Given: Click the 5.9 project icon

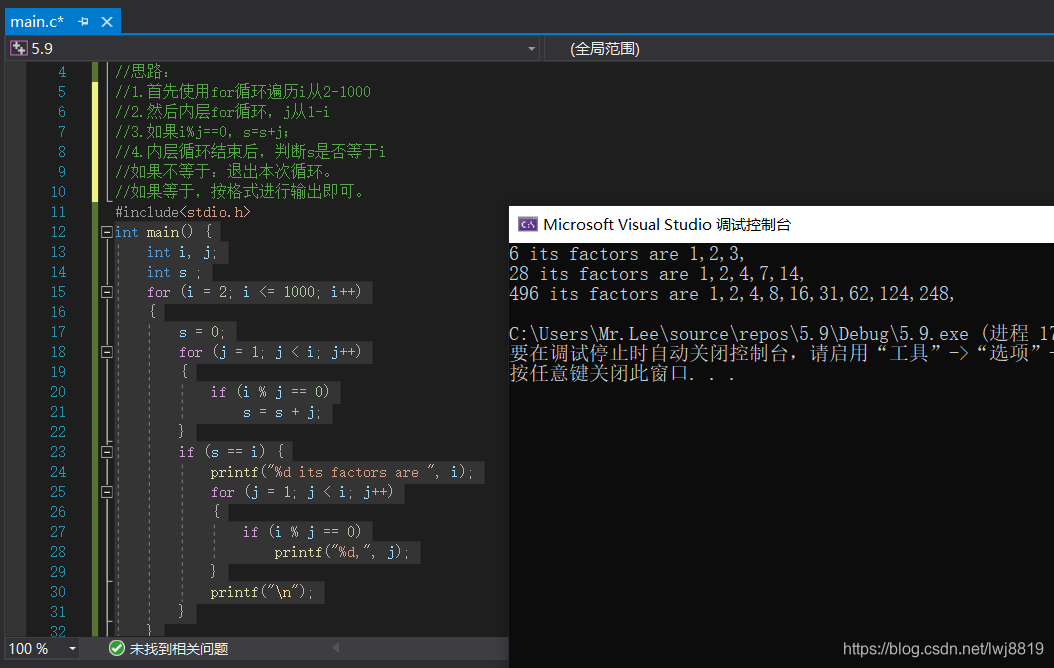Looking at the screenshot, I should tap(19, 48).
